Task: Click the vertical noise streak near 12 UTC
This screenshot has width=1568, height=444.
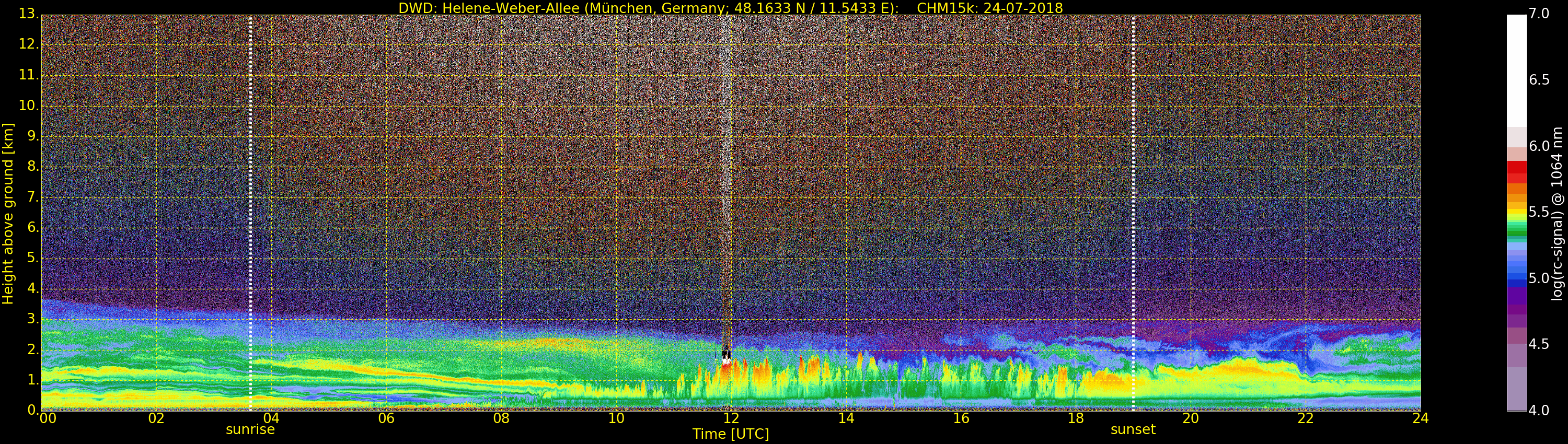Action: click(x=726, y=182)
